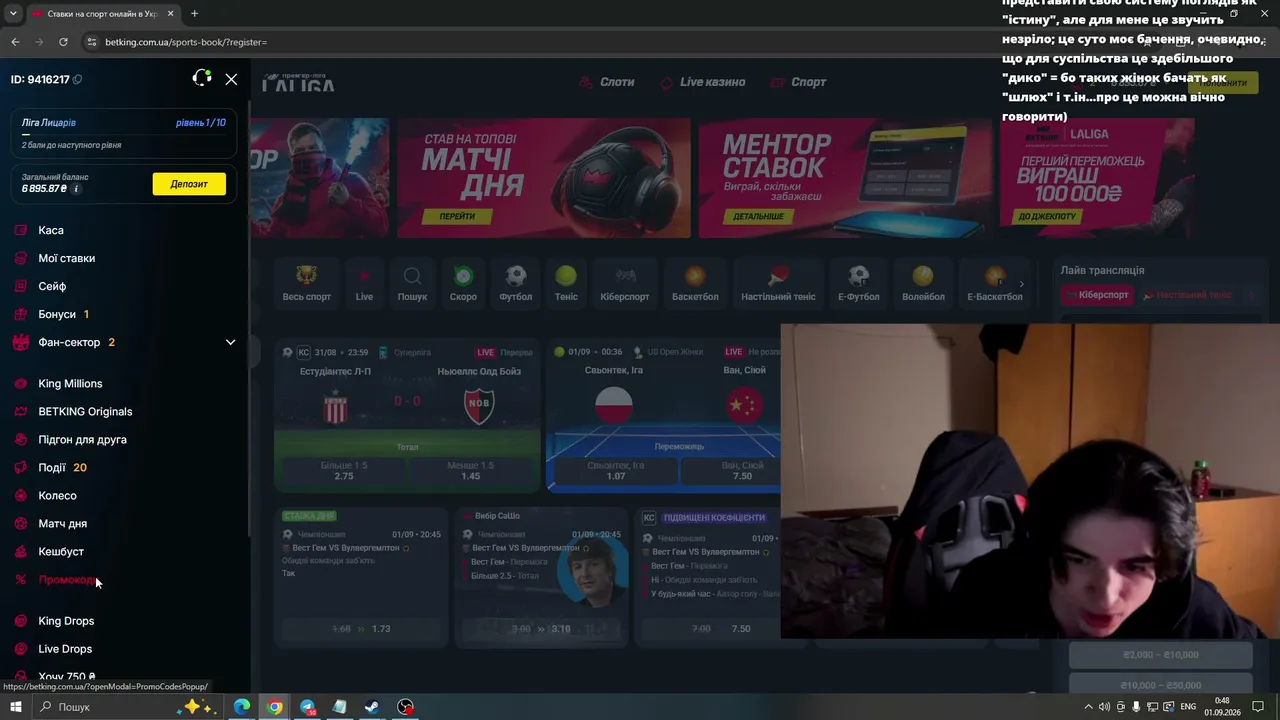Open Microsoft Edge from taskbar

[x=242, y=707]
